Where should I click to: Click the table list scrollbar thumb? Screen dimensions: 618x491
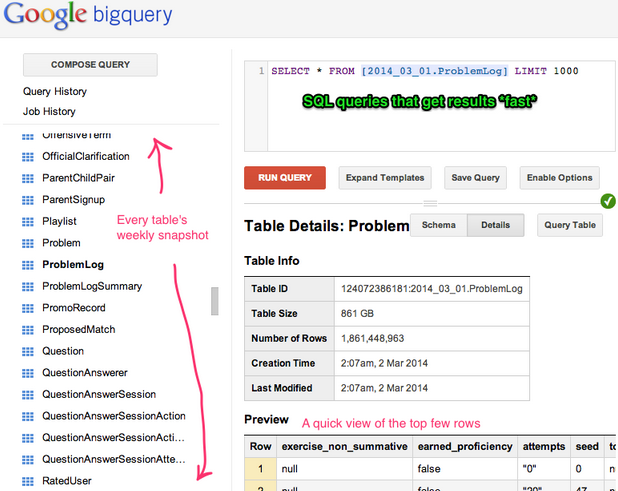(213, 301)
